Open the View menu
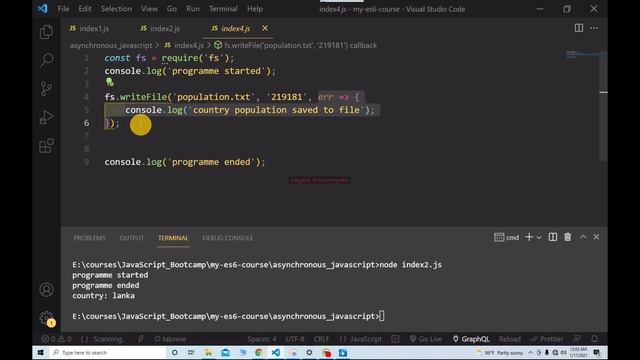Screen dimensions: 640x360 click(x=149, y=9)
